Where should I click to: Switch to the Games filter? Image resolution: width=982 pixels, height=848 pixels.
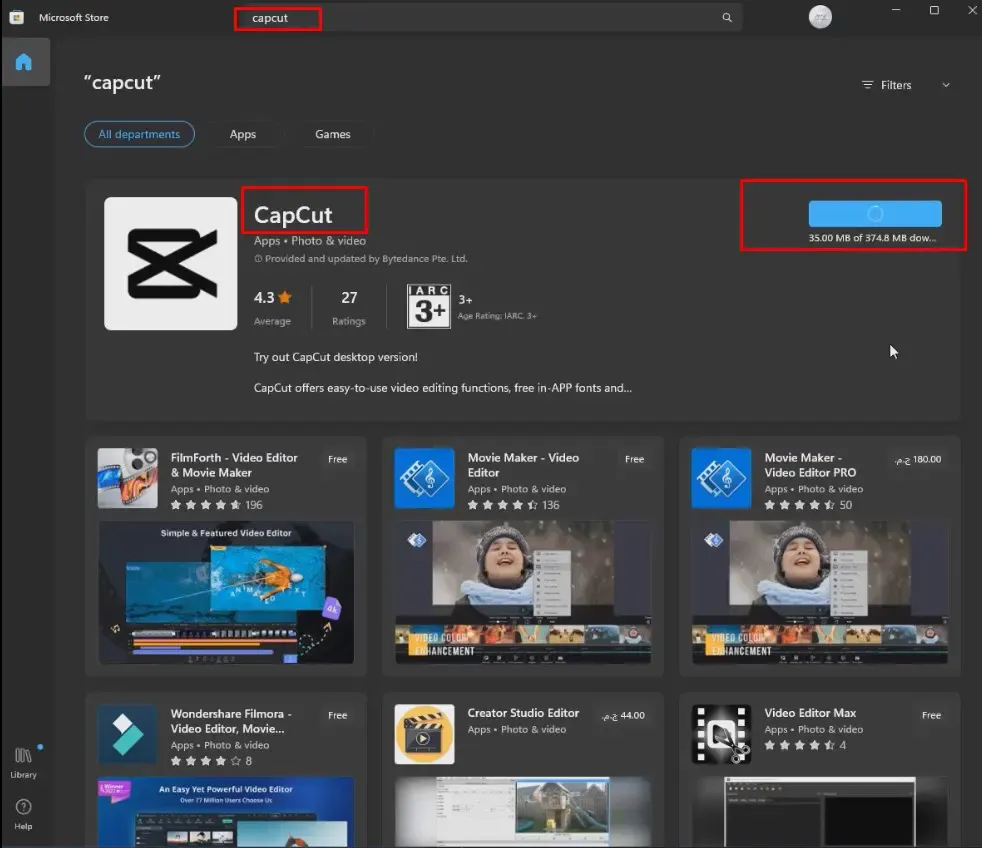333,134
